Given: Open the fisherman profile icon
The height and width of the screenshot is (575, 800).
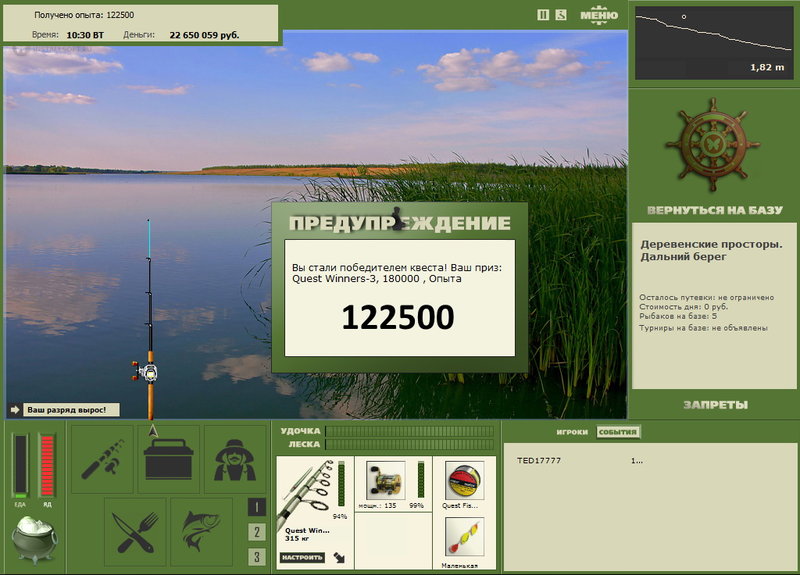Looking at the screenshot, I should coord(235,459).
